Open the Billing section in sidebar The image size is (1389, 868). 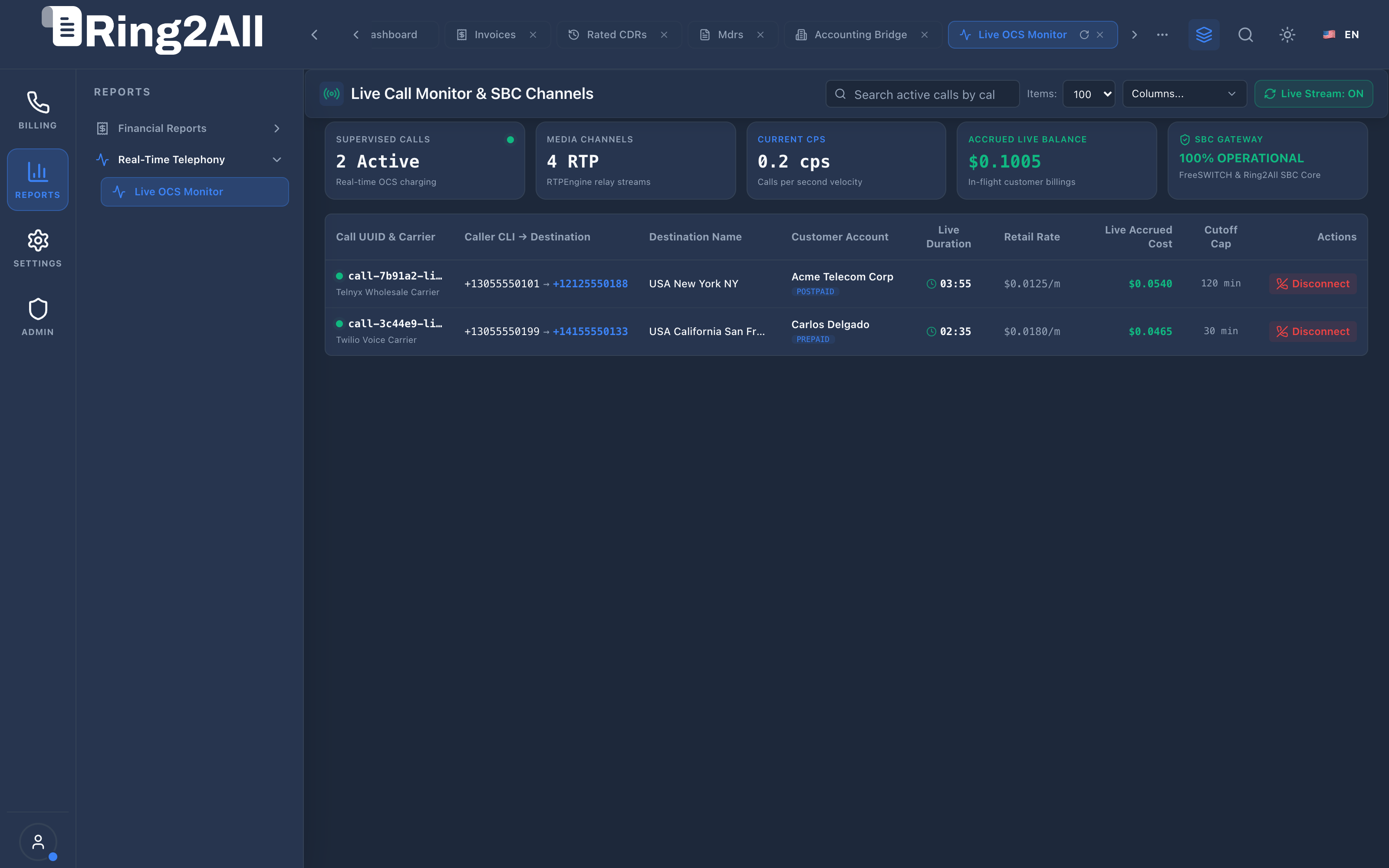point(37,110)
